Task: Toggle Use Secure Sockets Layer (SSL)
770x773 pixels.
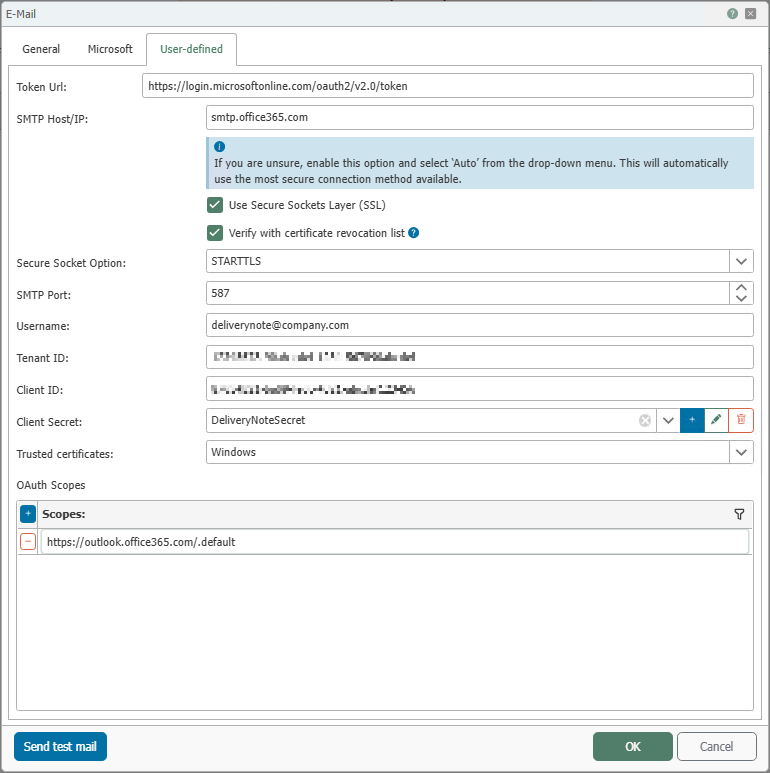Action: (215, 205)
